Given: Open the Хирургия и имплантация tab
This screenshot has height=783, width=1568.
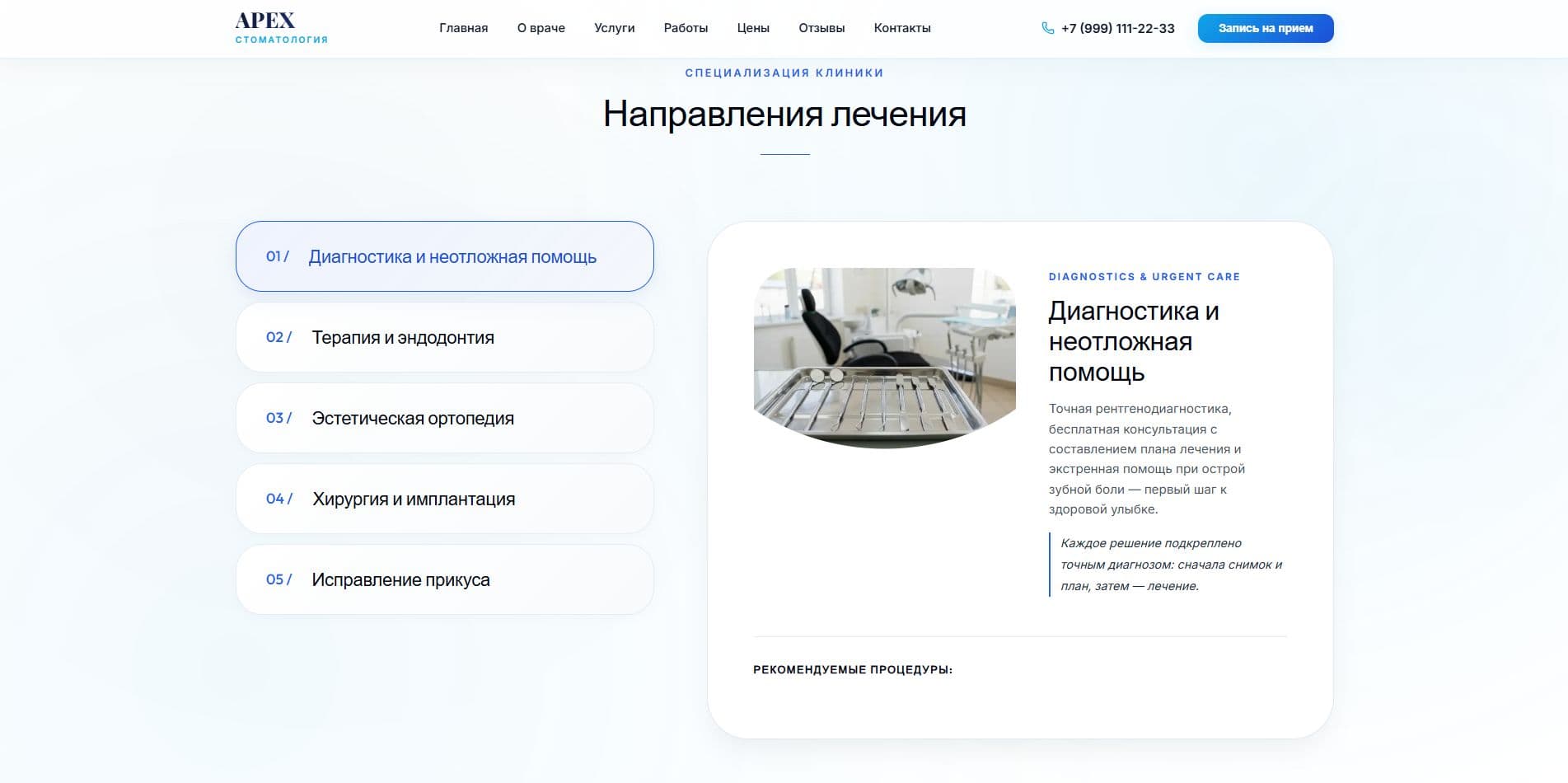Looking at the screenshot, I should pyautogui.click(x=445, y=499).
